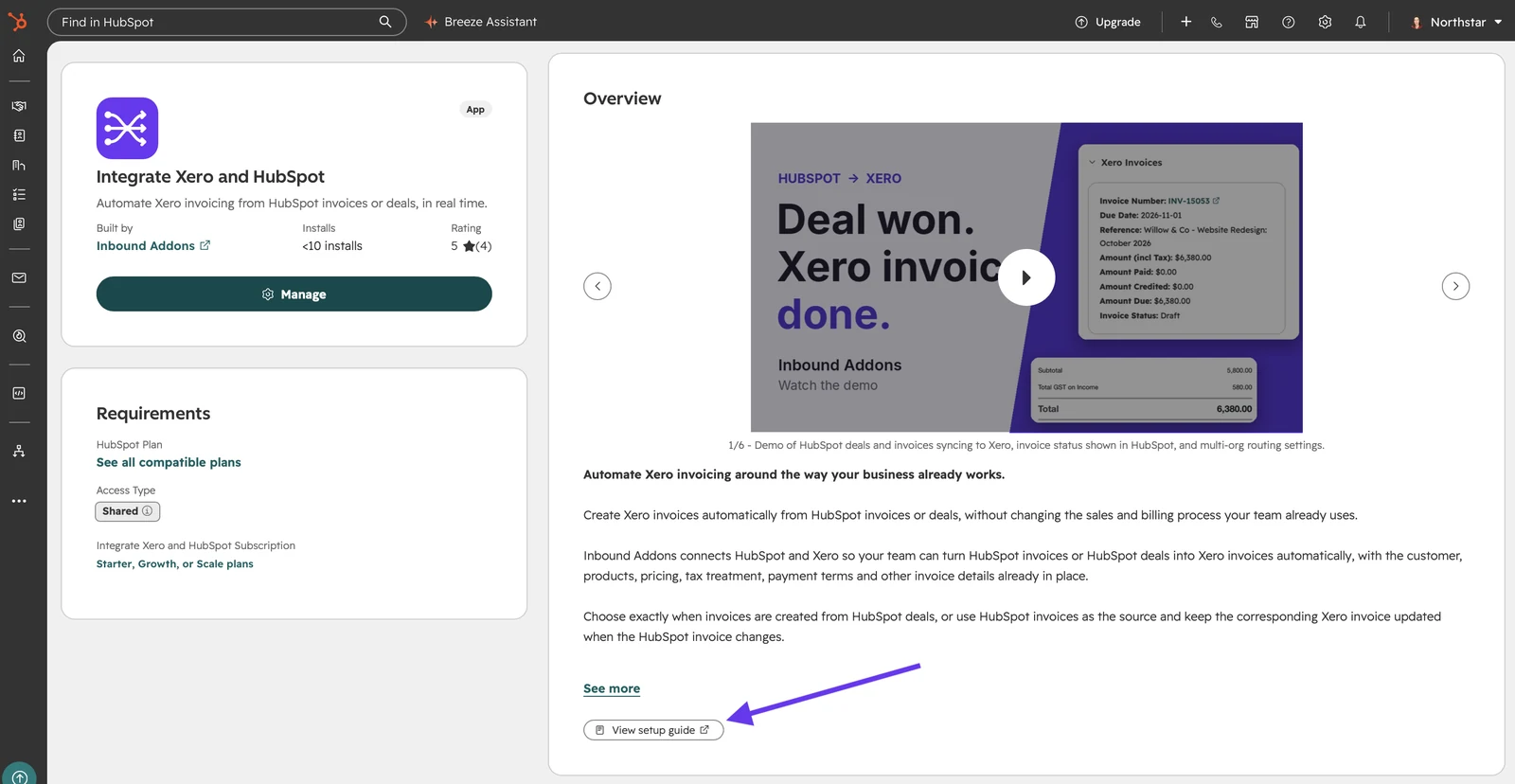The height and width of the screenshot is (784, 1515).
Task: Click the three-dots more icon in sidebar
Action: point(19,501)
